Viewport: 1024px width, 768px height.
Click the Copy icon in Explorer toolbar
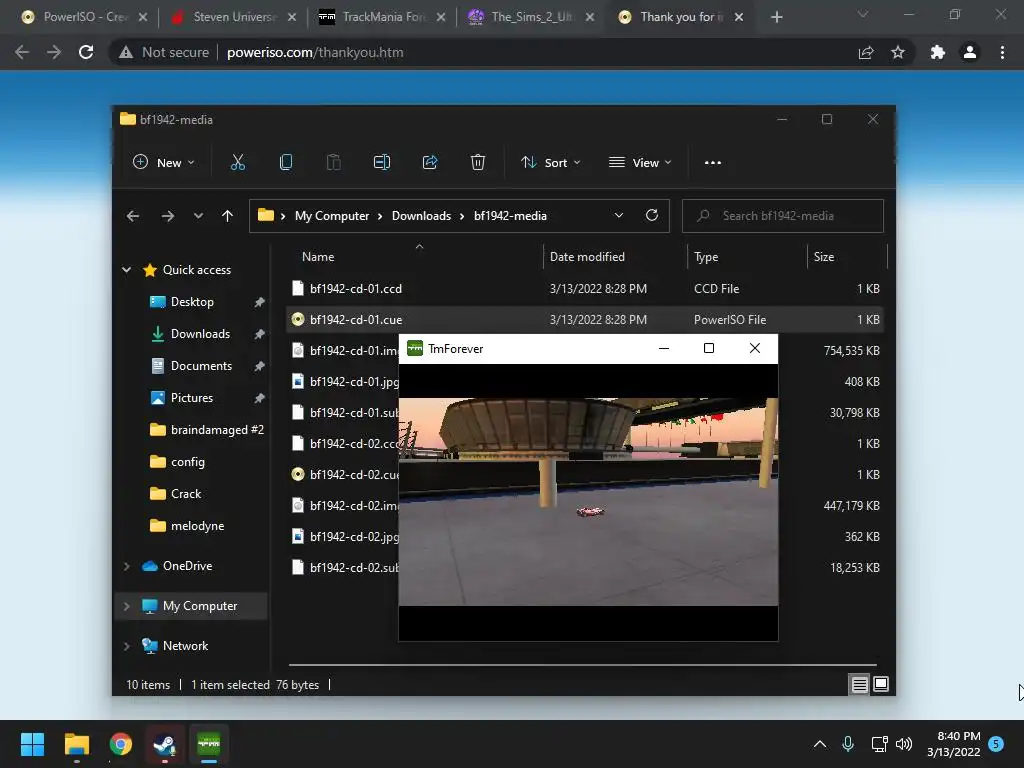pos(285,163)
